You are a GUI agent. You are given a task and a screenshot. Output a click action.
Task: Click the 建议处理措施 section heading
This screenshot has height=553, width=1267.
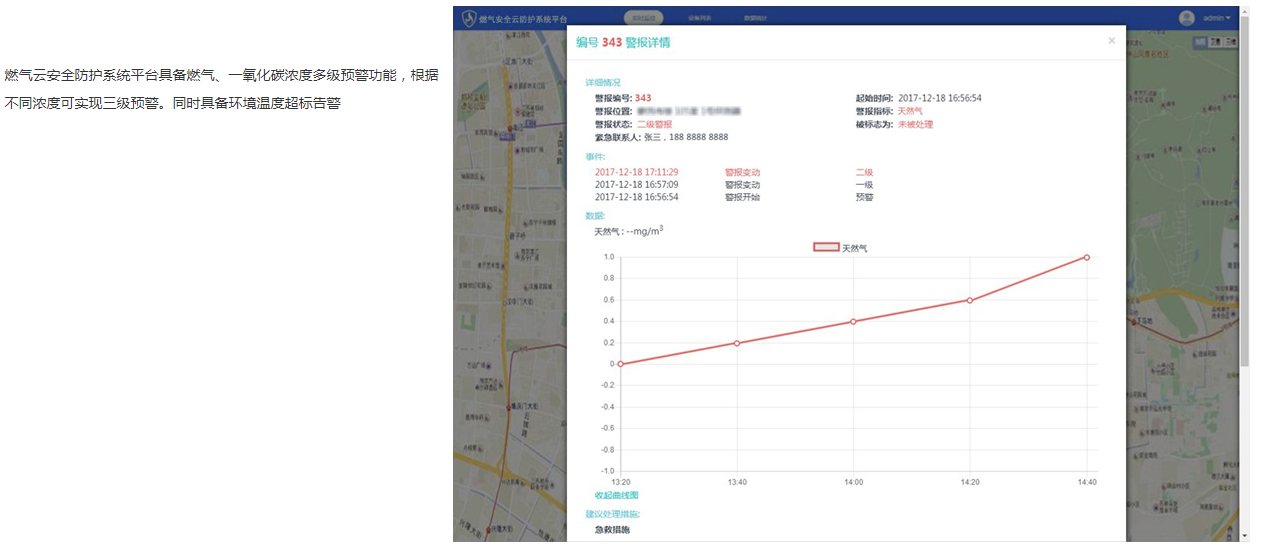point(613,514)
